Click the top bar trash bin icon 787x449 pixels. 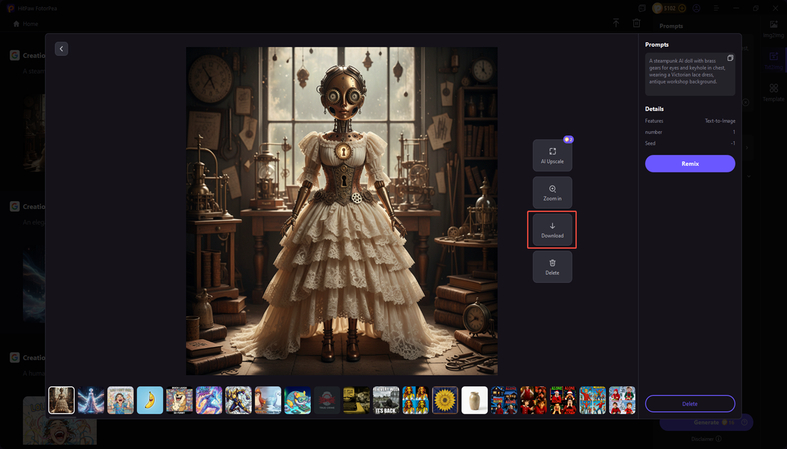(636, 23)
